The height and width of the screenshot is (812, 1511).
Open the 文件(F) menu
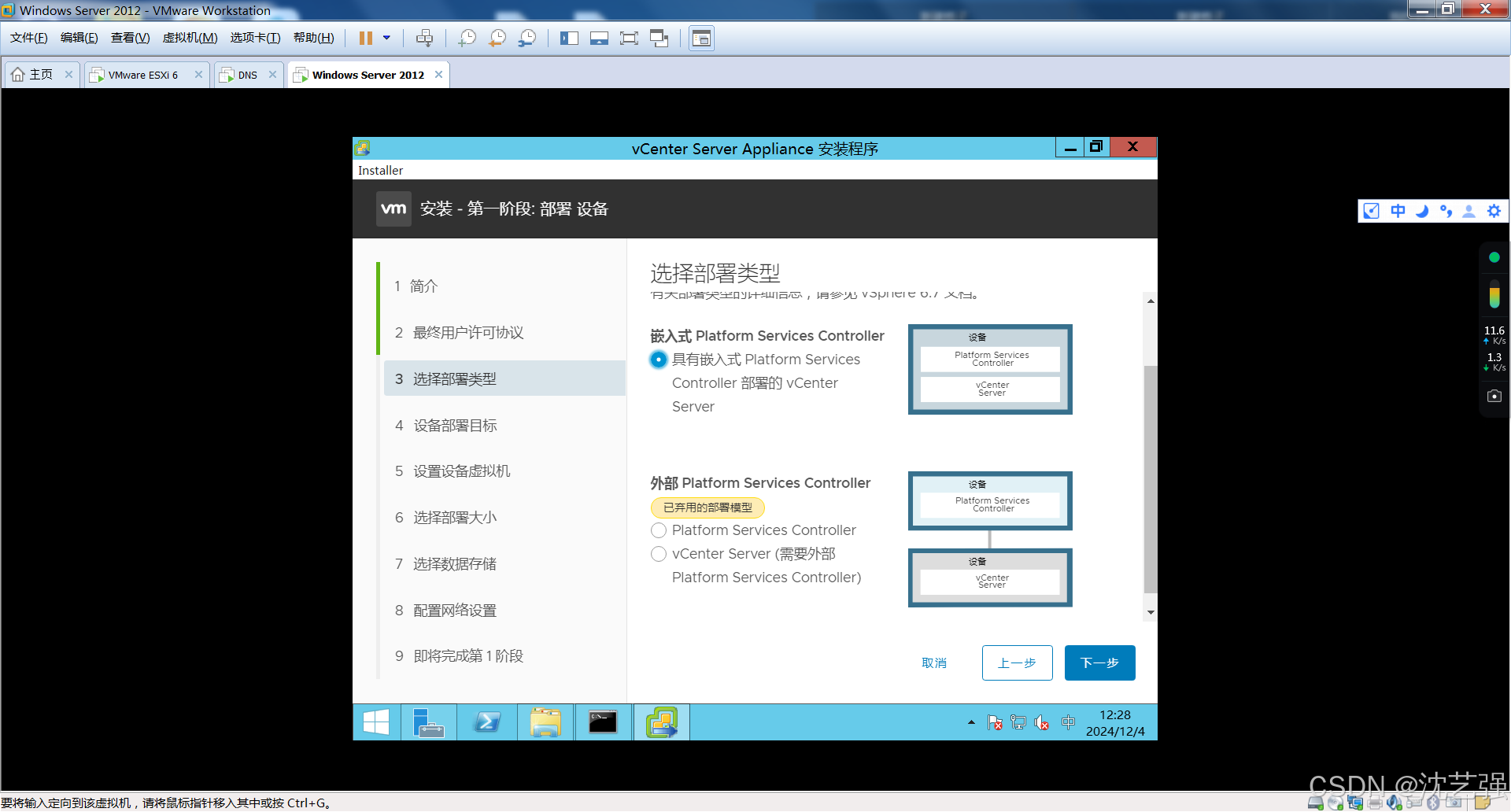[x=29, y=38]
